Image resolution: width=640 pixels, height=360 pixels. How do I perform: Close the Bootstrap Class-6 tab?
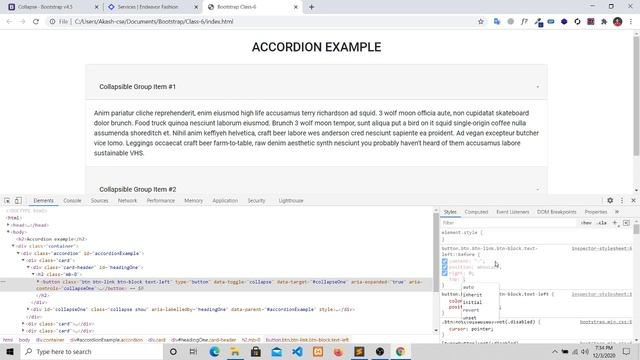point(296,7)
